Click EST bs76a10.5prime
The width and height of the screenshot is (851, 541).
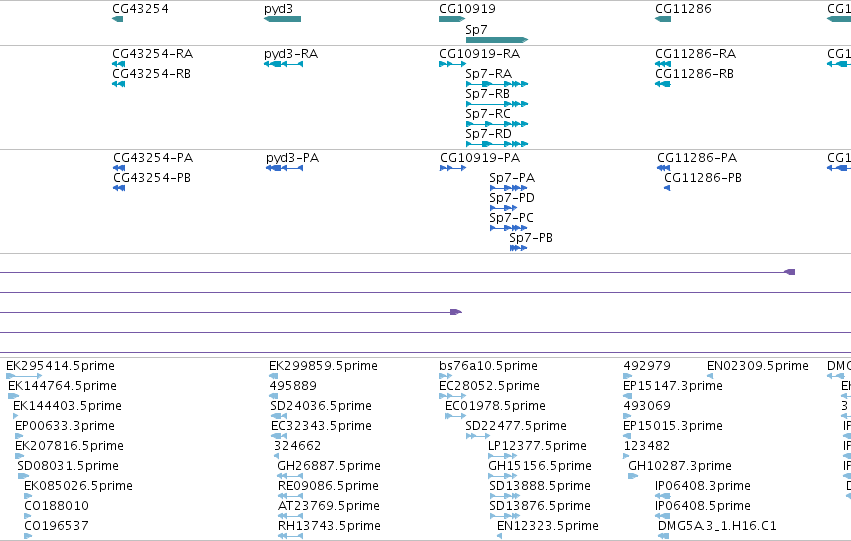446,376
